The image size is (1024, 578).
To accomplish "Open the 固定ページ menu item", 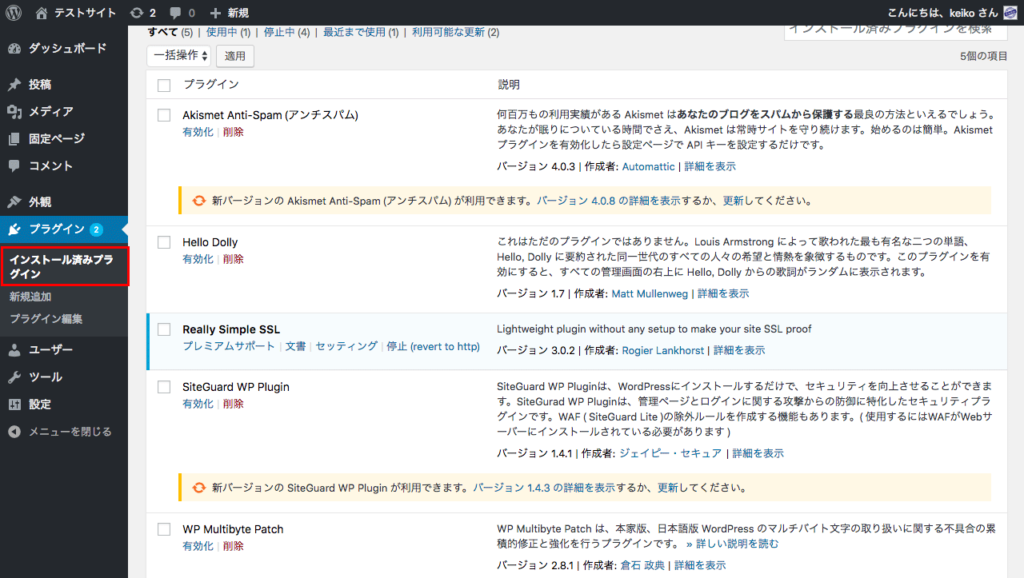I will [x=64, y=139].
